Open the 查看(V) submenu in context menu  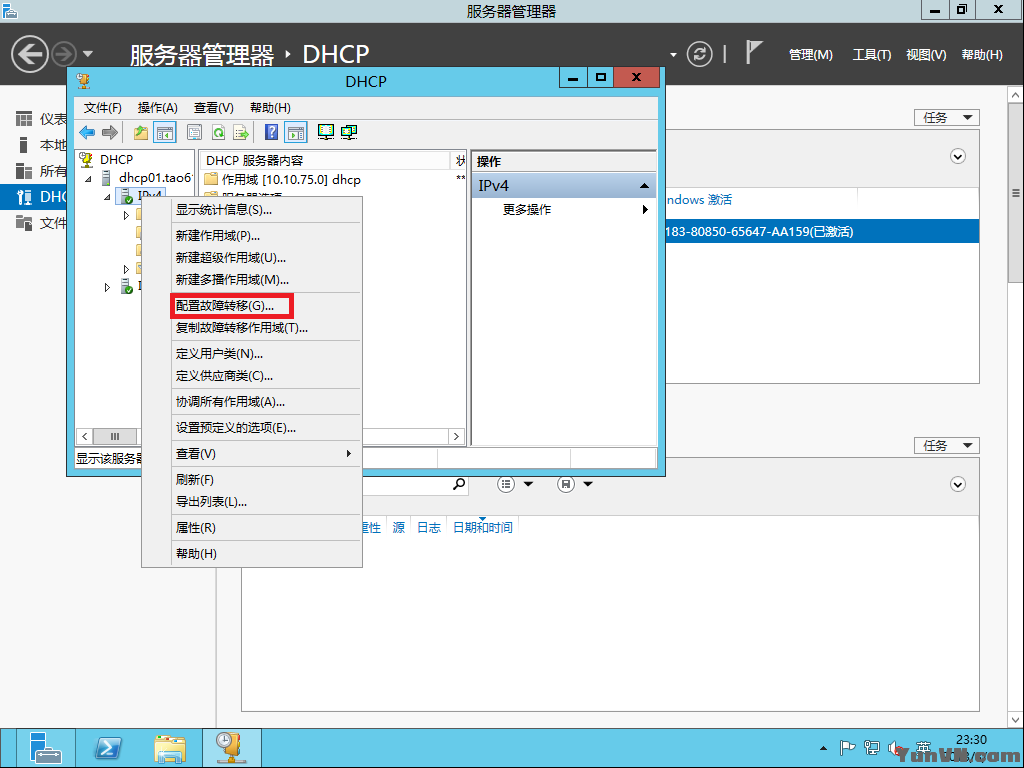pyautogui.click(x=252, y=454)
